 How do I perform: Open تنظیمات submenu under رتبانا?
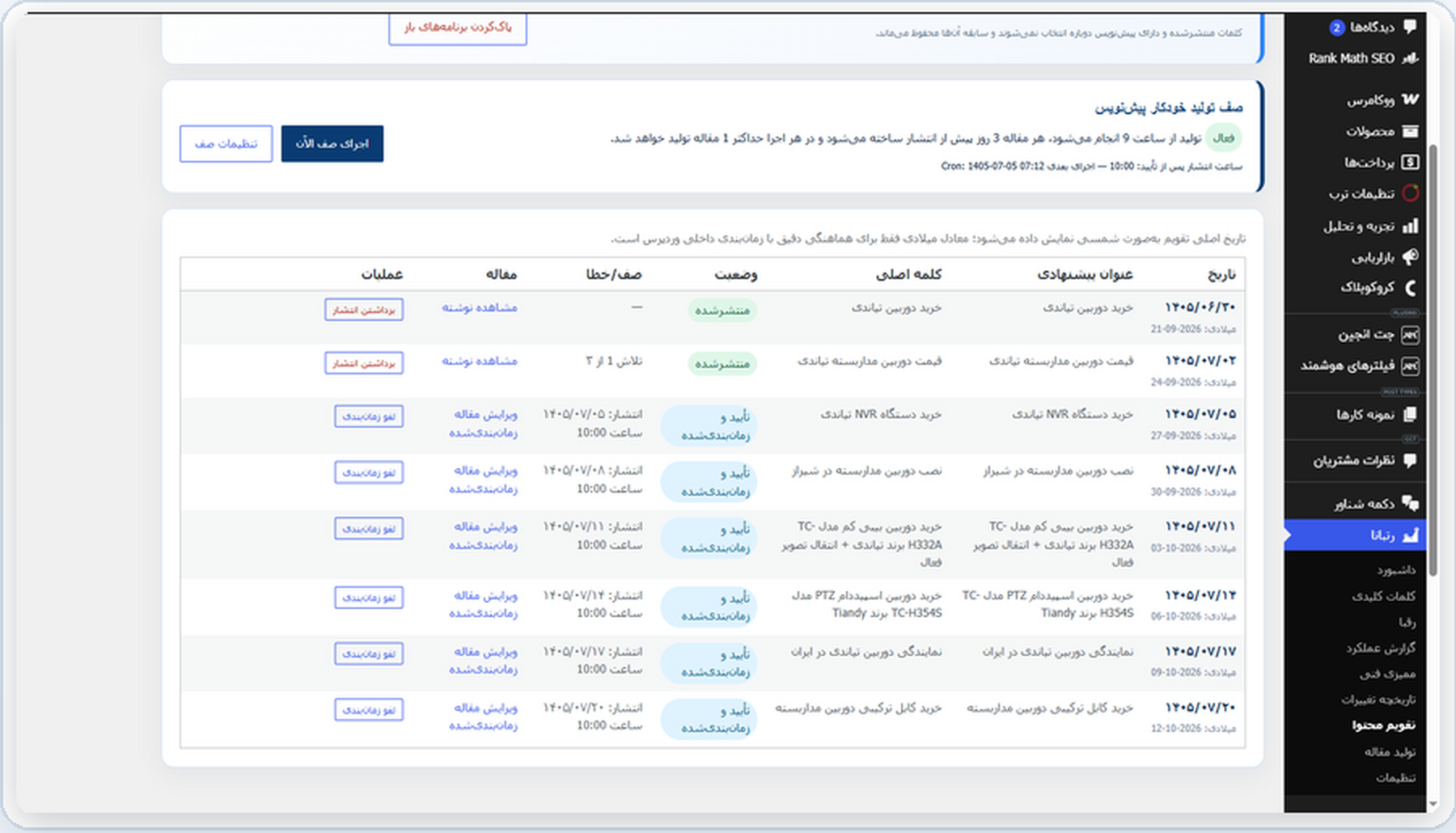(x=1396, y=778)
